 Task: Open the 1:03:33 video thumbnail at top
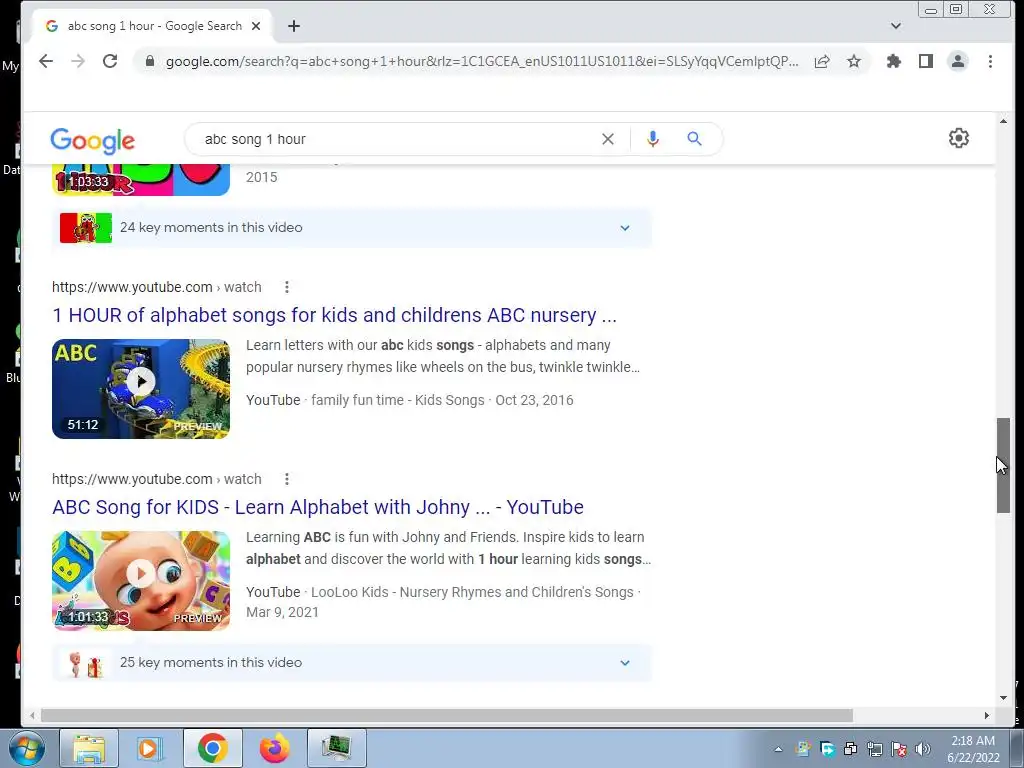[x=141, y=180]
